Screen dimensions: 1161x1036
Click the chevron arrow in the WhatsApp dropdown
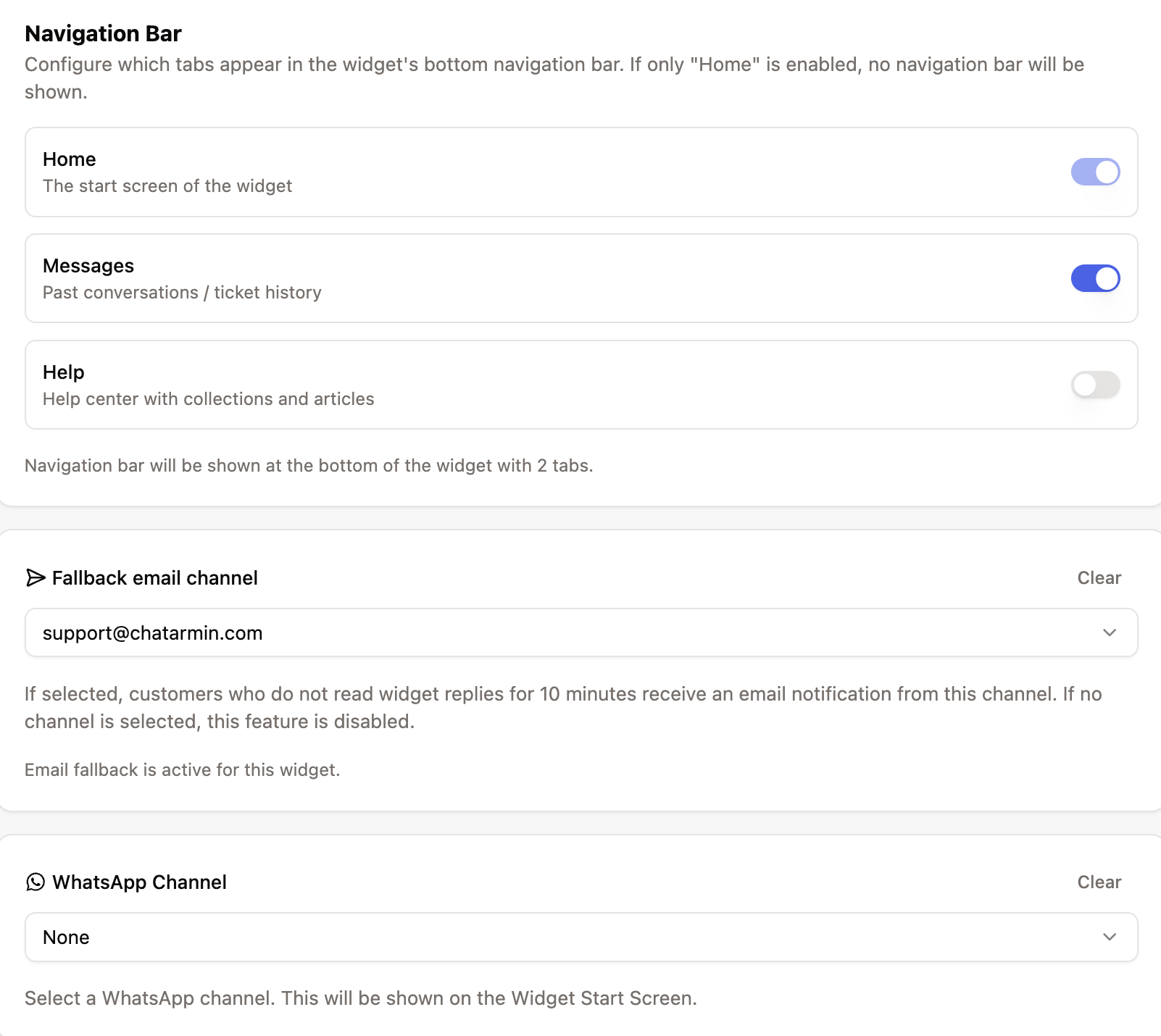point(1109,937)
